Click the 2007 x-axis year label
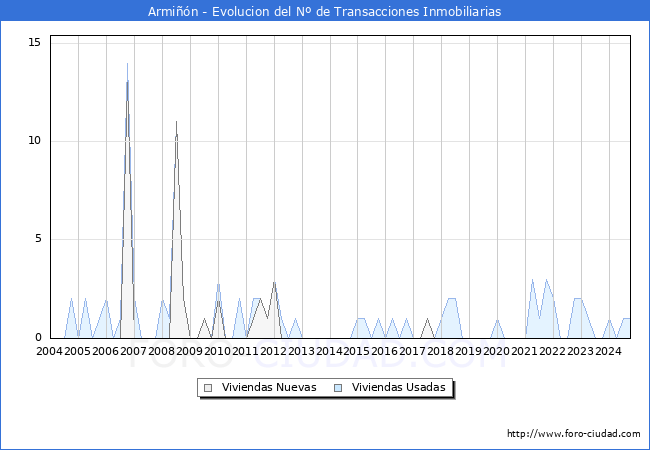This screenshot has height=450, width=650. [x=133, y=351]
